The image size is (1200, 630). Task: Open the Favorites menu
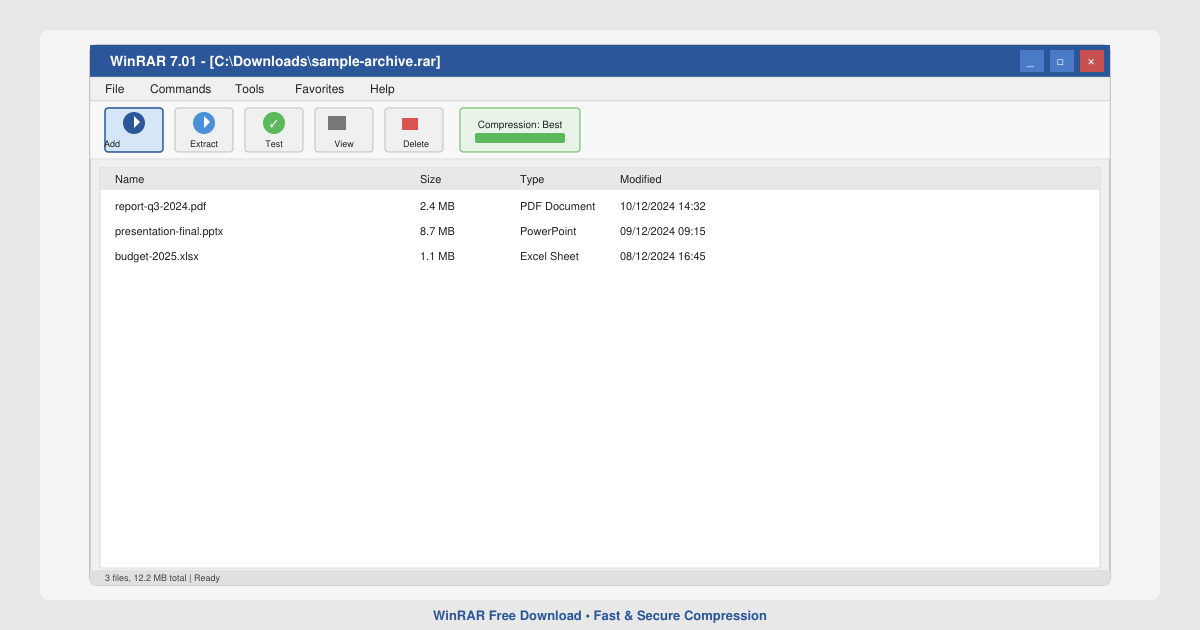point(320,89)
